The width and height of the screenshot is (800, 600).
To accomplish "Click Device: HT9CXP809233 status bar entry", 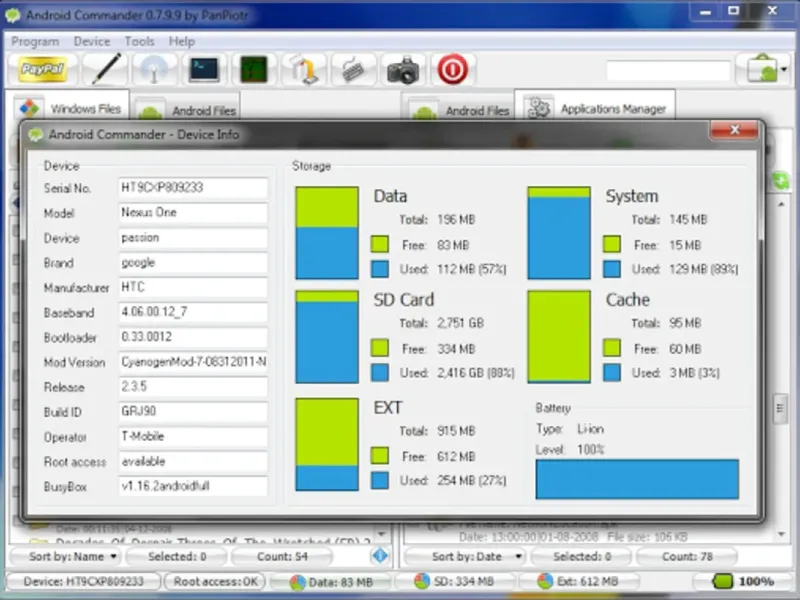I will 84,581.
